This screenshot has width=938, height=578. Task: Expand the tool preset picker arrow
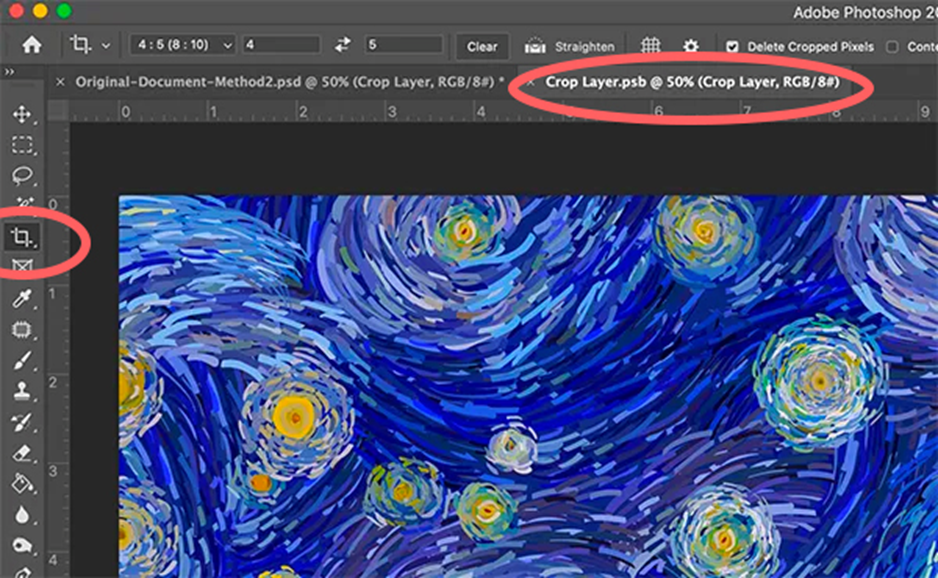[x=106, y=45]
